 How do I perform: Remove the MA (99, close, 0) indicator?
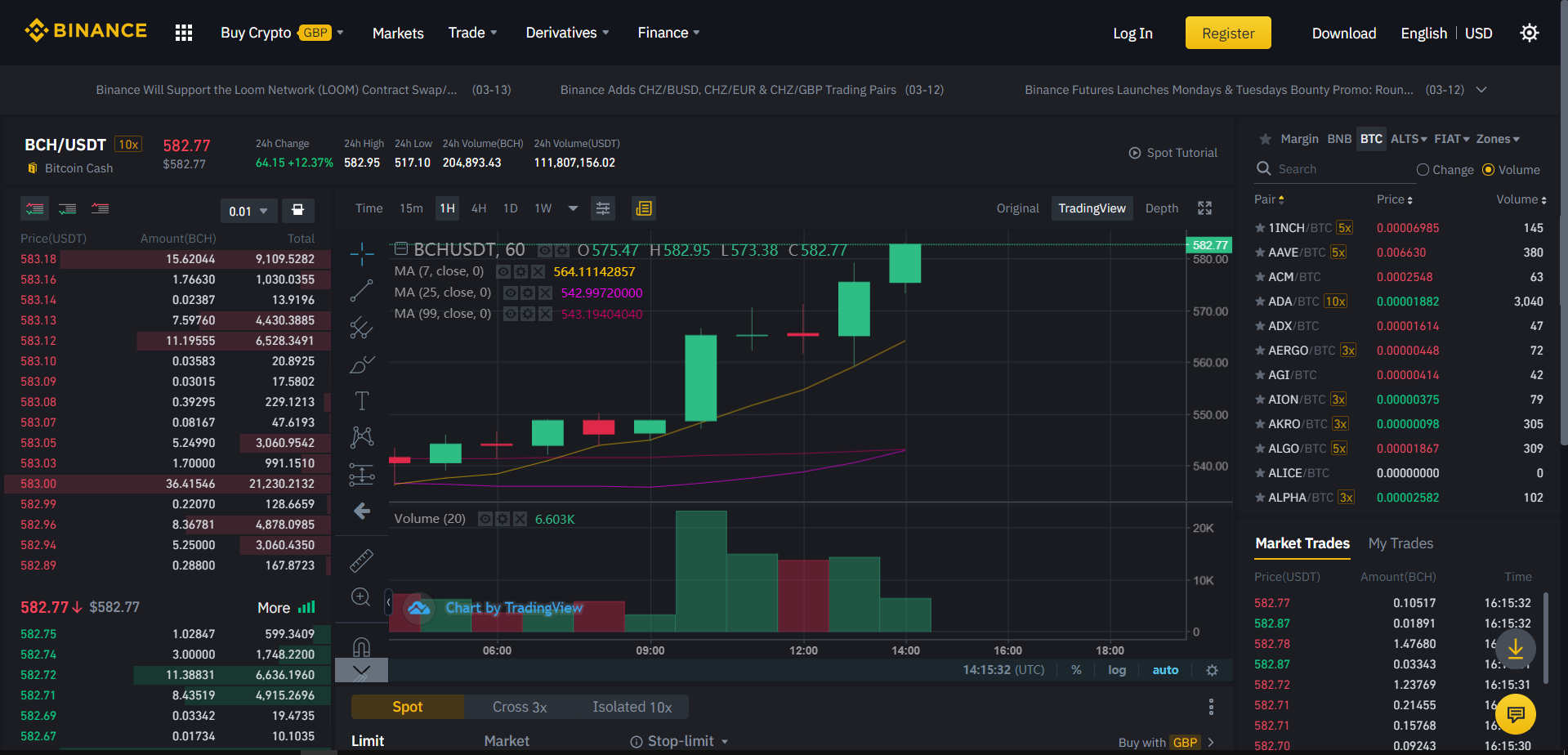545,314
